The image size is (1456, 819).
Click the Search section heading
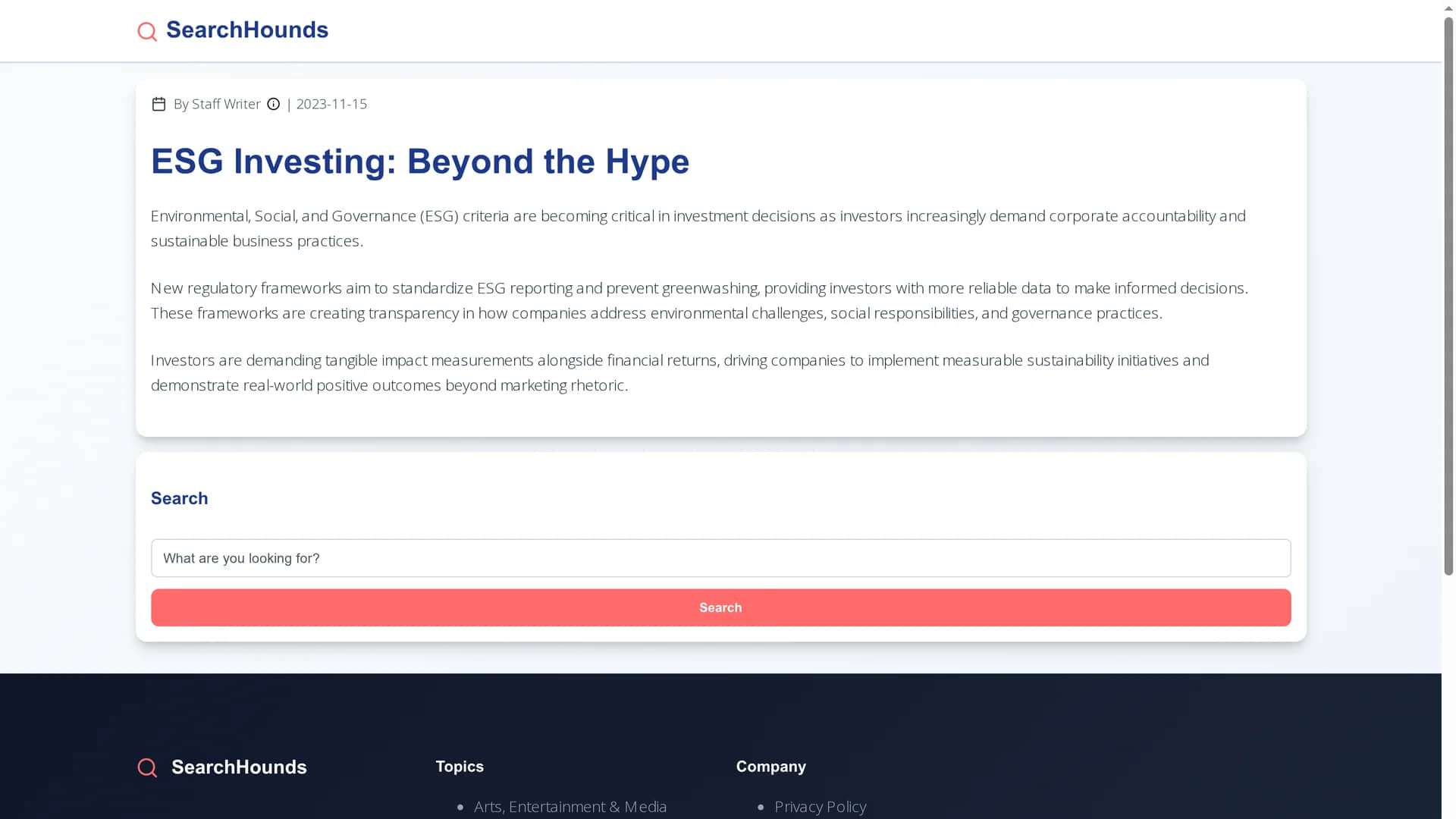179,498
